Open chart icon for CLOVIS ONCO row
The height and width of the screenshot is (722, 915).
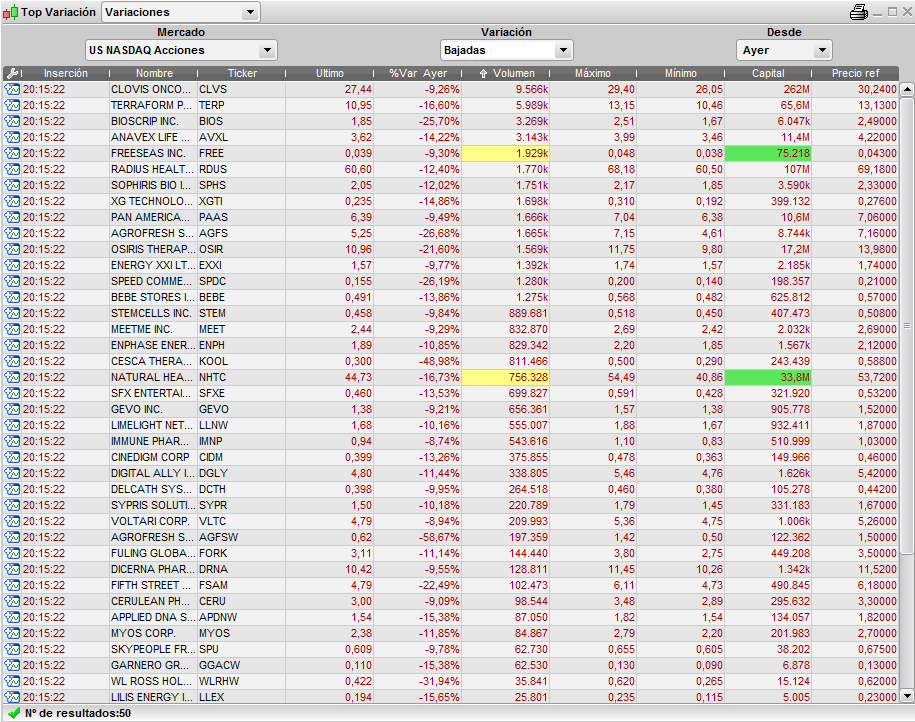(12, 89)
